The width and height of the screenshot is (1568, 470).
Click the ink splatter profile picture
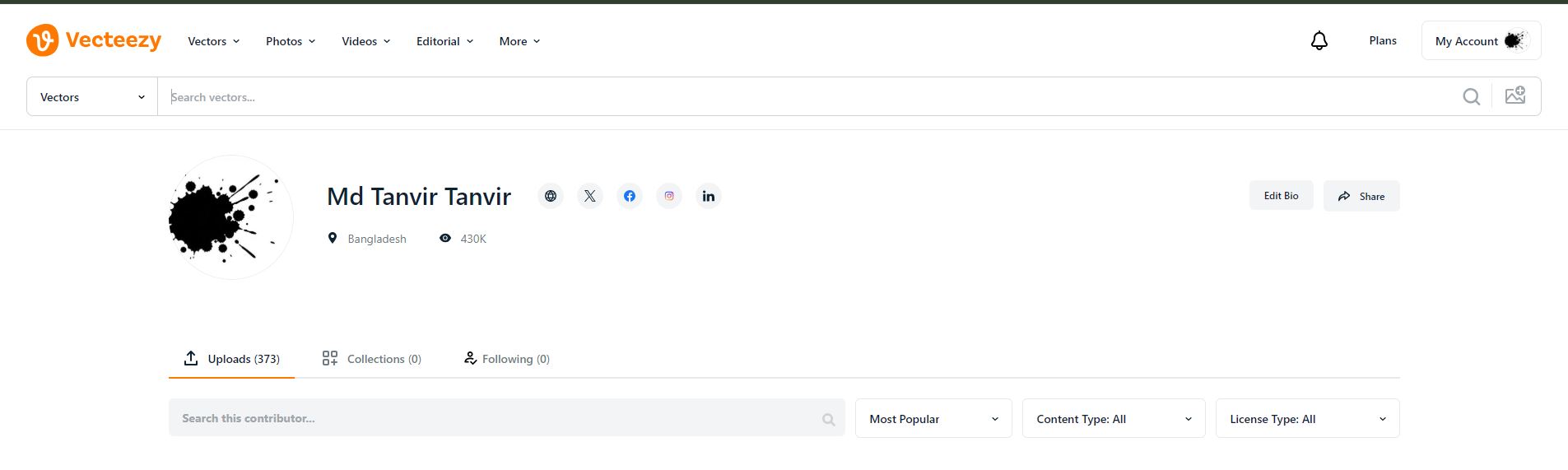coord(230,217)
